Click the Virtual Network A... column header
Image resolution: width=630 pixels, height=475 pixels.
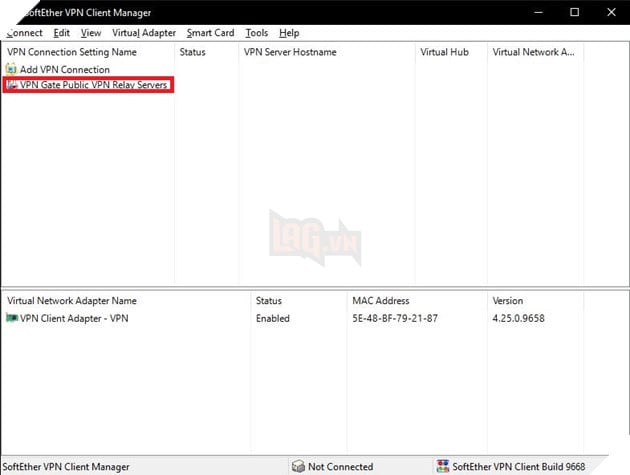coord(535,52)
